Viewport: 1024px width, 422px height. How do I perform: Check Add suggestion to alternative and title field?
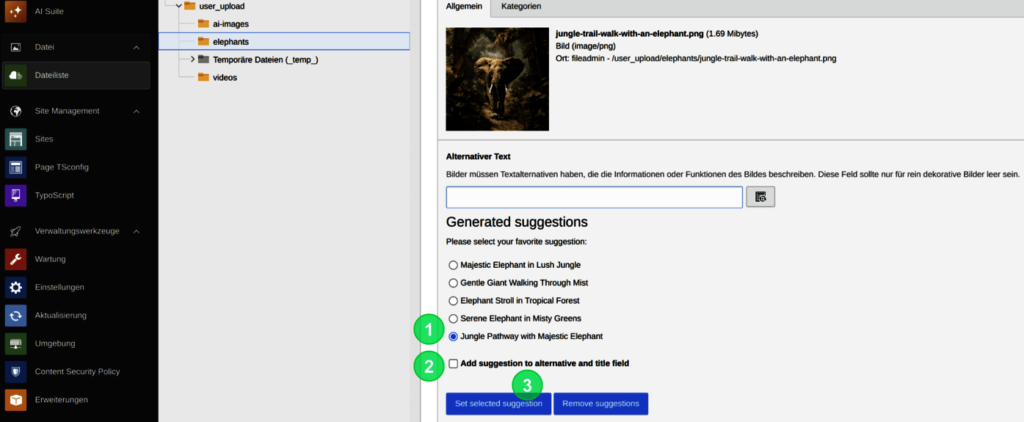(x=453, y=364)
